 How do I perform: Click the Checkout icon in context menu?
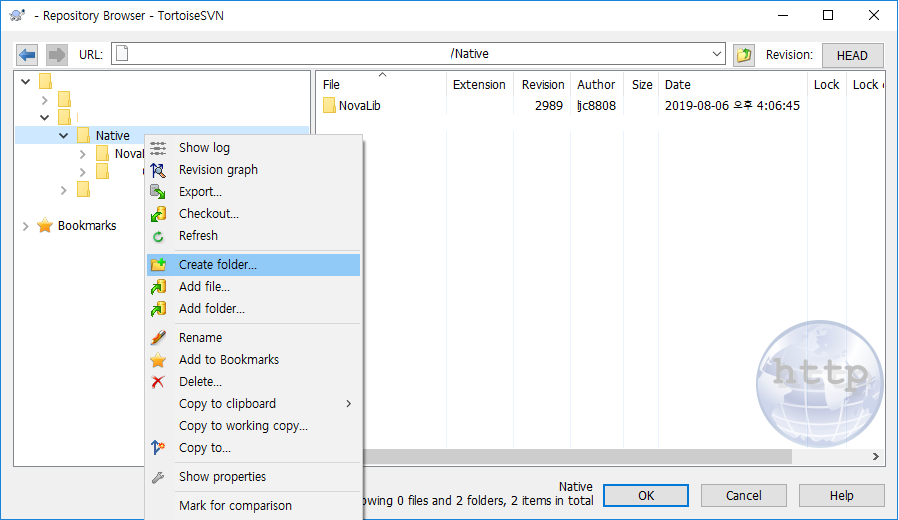(158, 214)
